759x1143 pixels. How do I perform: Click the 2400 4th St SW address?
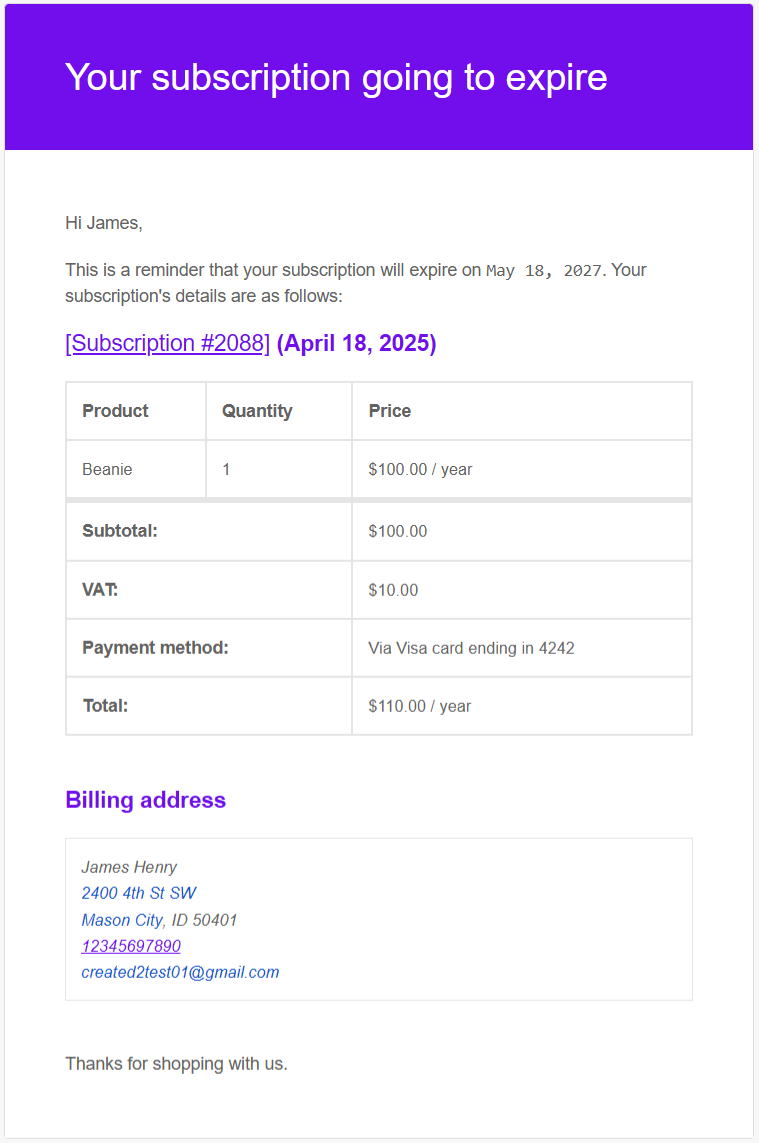[x=139, y=893]
